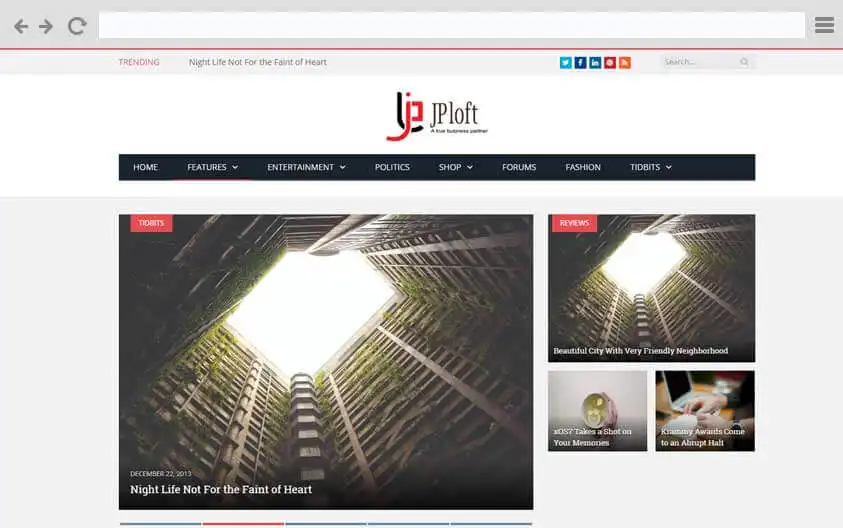Go to the Home menu item
Viewport: 843px width, 528px height.
click(x=145, y=167)
